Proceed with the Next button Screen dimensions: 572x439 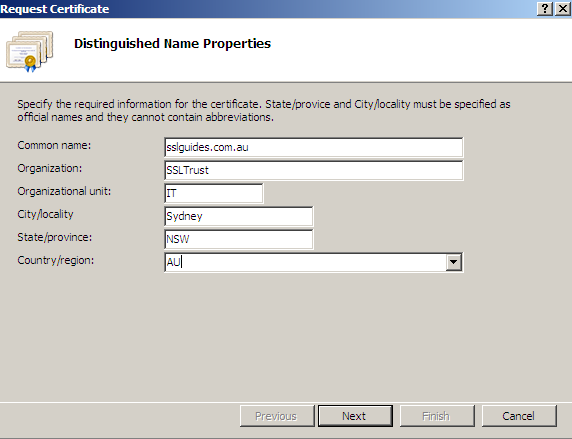(355, 416)
